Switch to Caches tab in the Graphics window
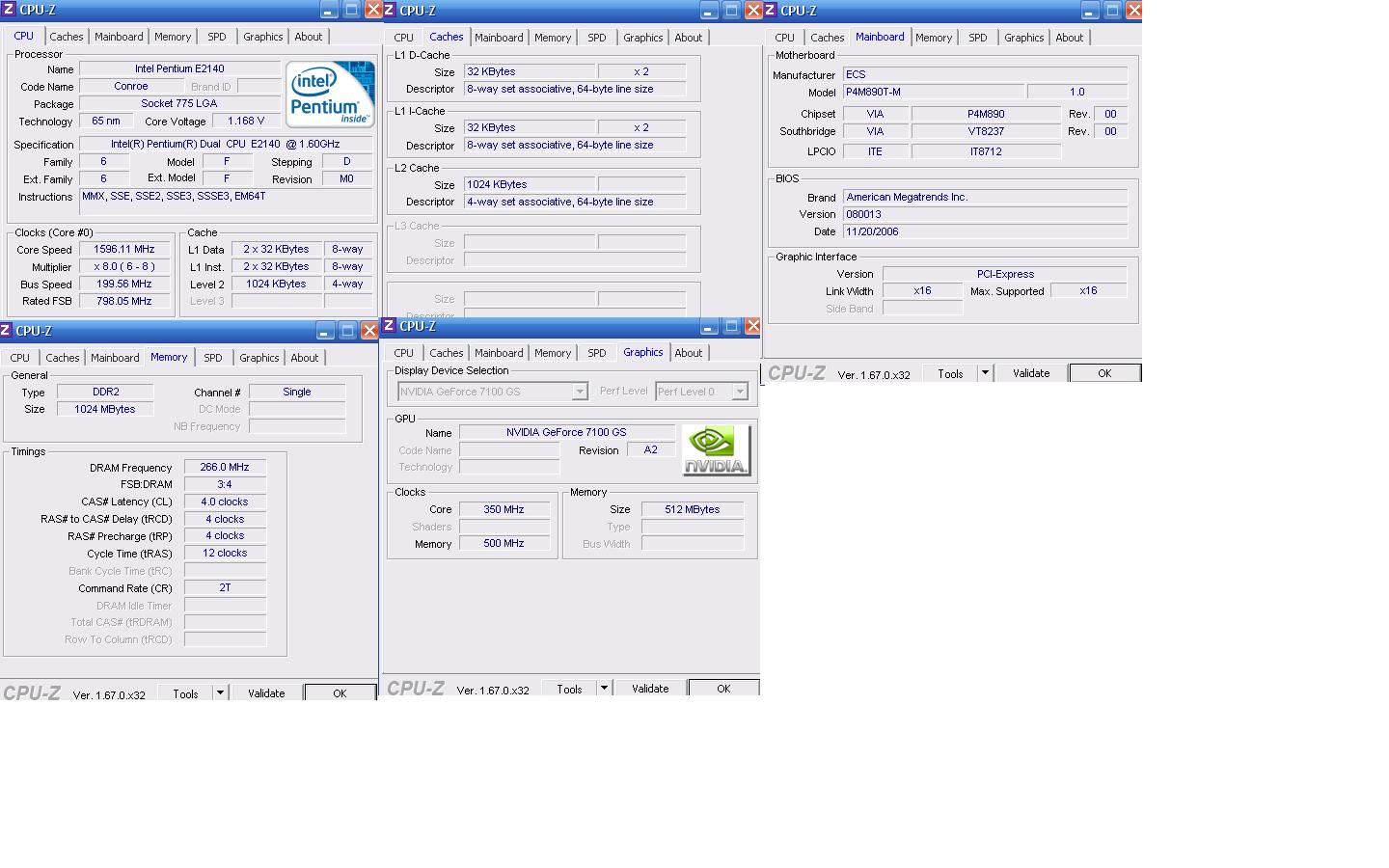 click(x=447, y=353)
